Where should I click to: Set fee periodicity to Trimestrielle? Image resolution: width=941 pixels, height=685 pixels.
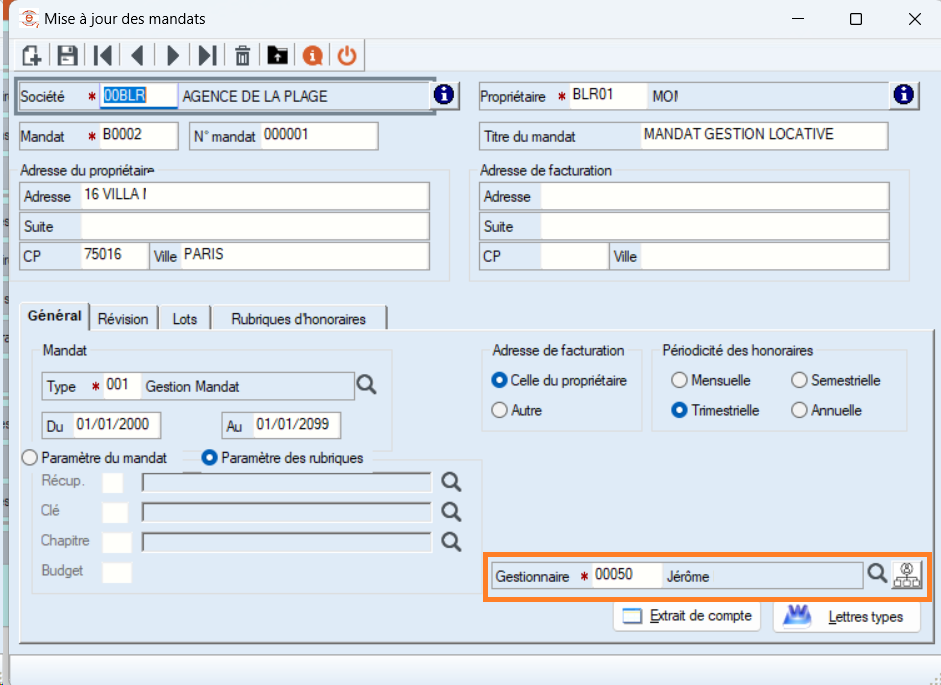[715, 411]
